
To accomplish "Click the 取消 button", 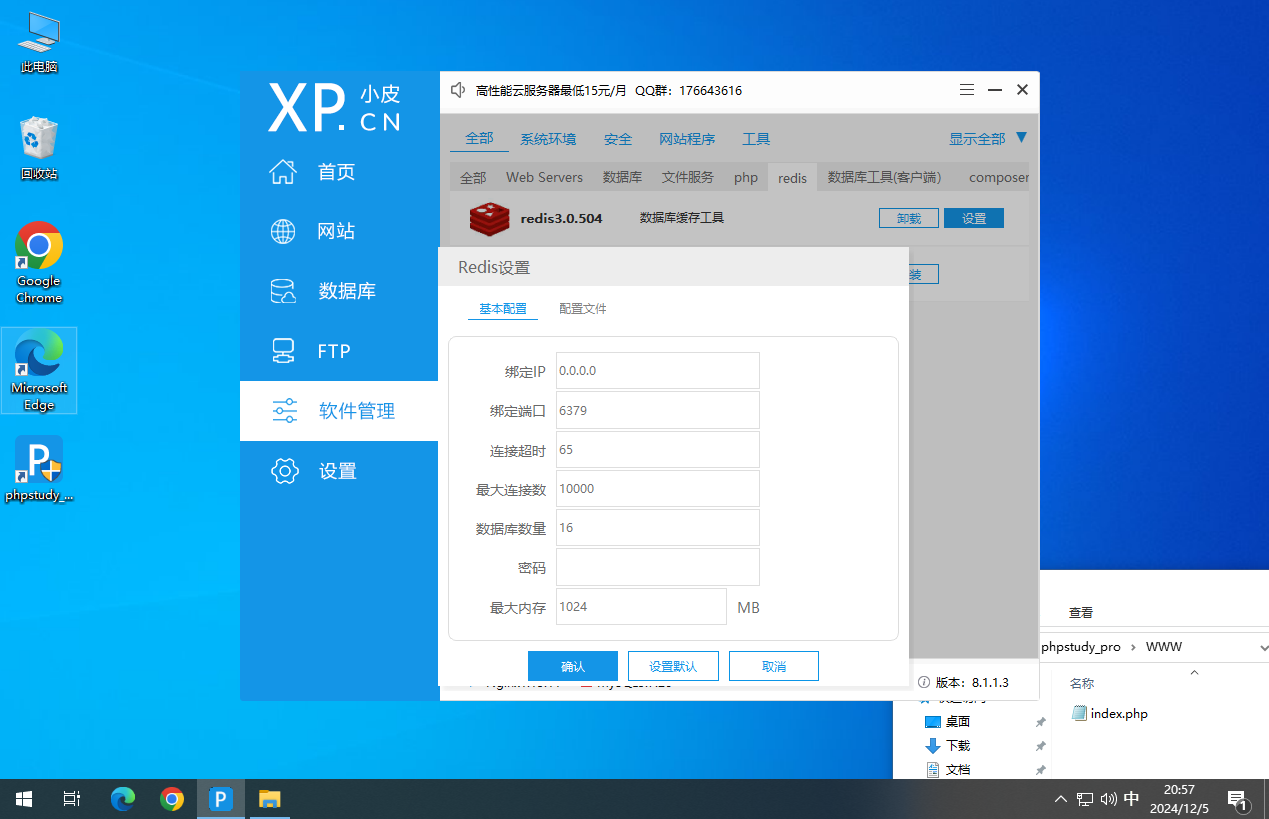I will (773, 666).
